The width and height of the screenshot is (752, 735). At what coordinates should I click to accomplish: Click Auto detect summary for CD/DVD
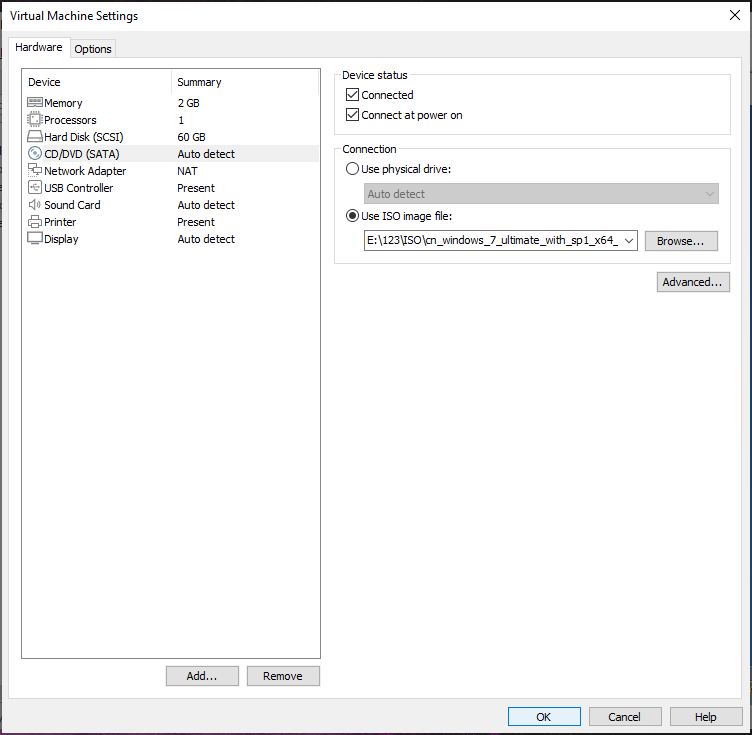206,154
